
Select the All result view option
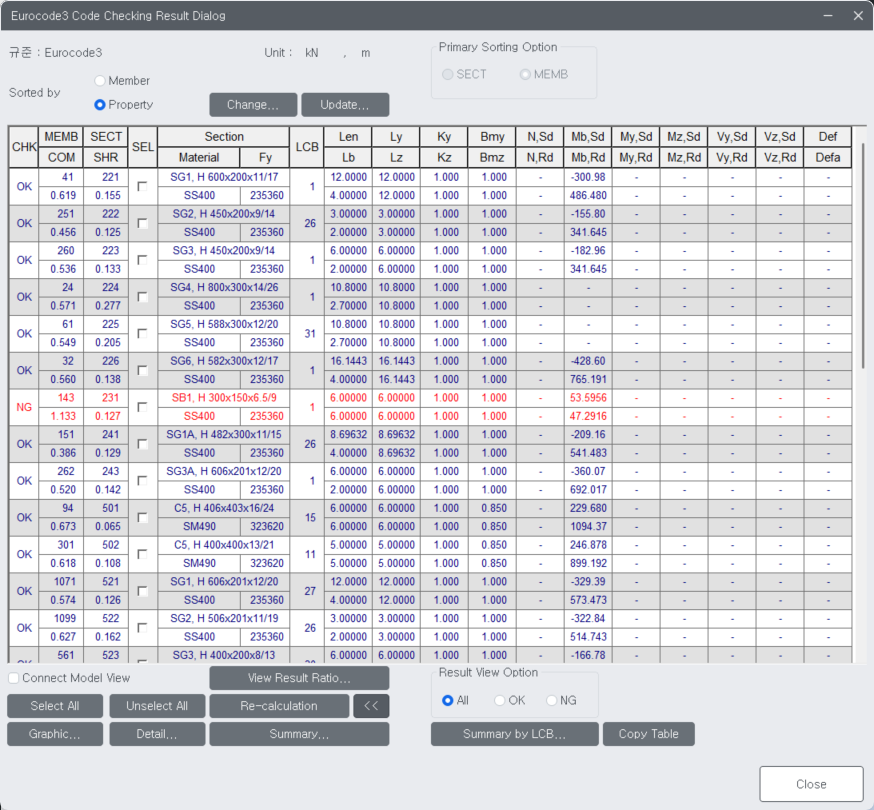click(449, 699)
